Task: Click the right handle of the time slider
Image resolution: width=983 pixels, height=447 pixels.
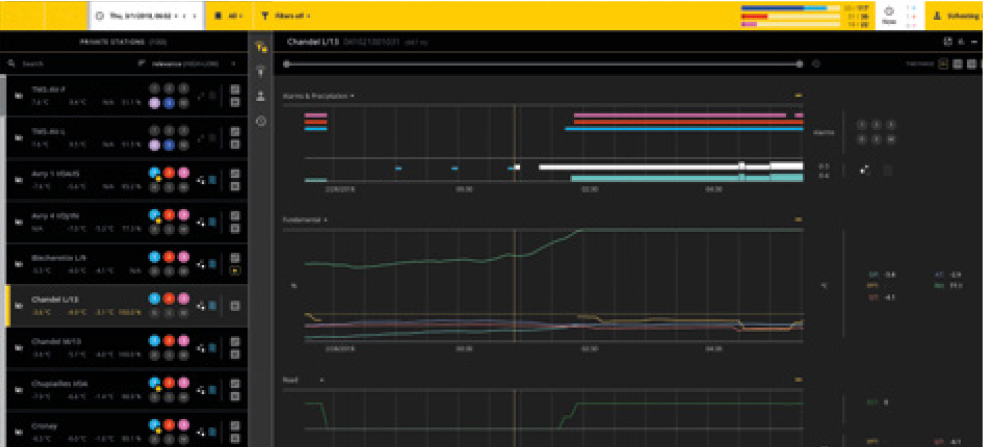Action: [x=799, y=63]
